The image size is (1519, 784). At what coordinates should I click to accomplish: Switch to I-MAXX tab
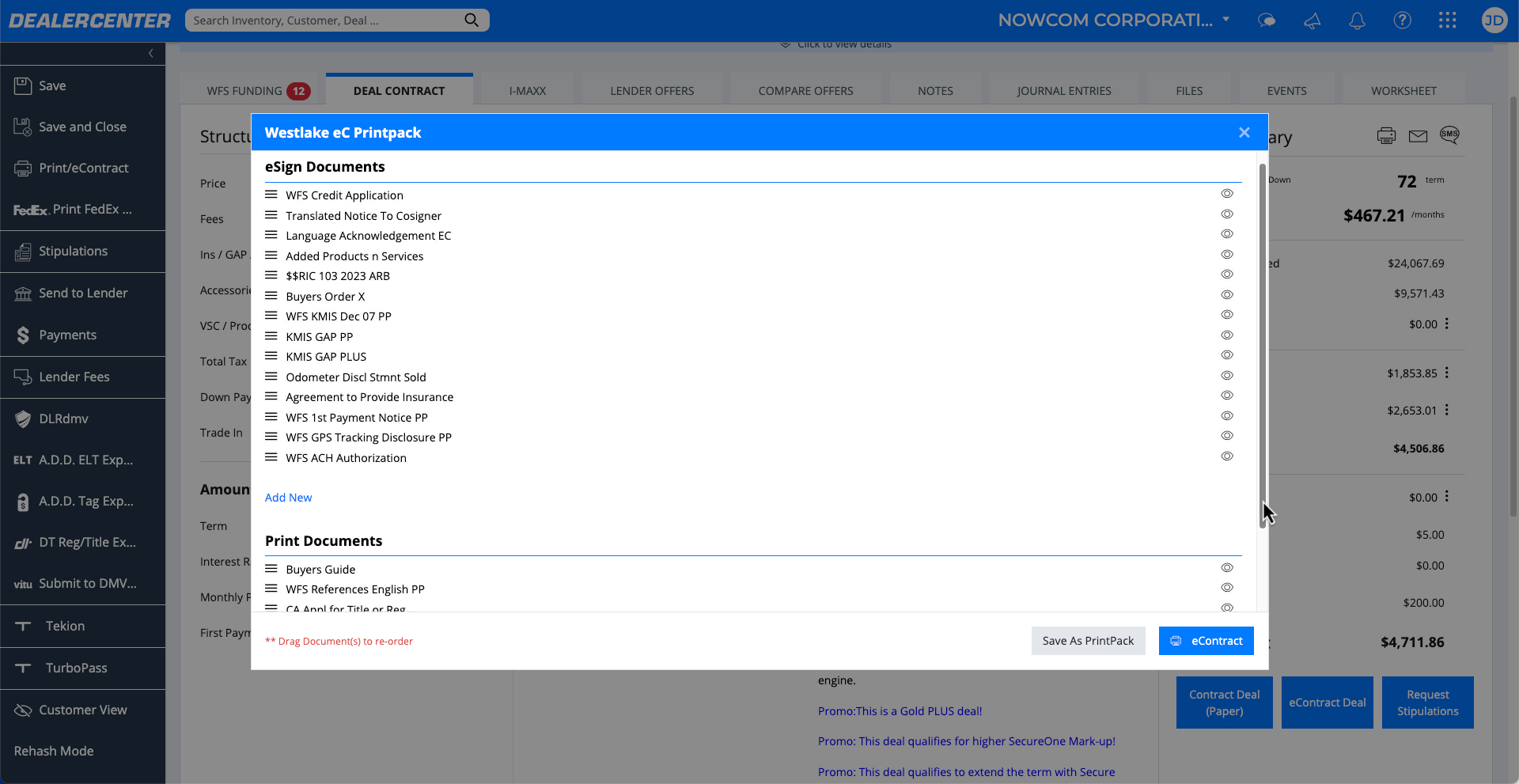[527, 91]
